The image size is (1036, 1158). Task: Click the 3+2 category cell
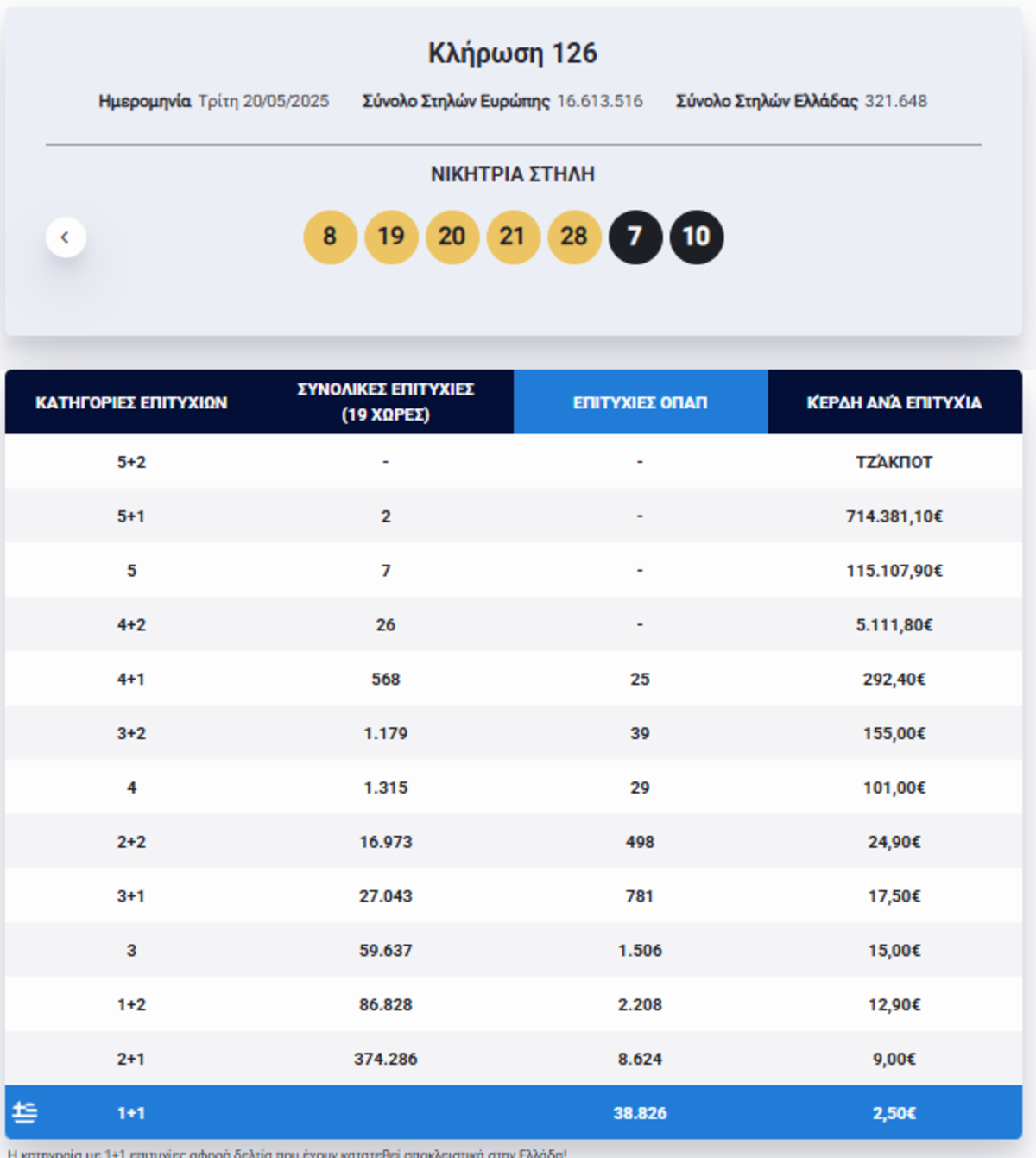(131, 734)
